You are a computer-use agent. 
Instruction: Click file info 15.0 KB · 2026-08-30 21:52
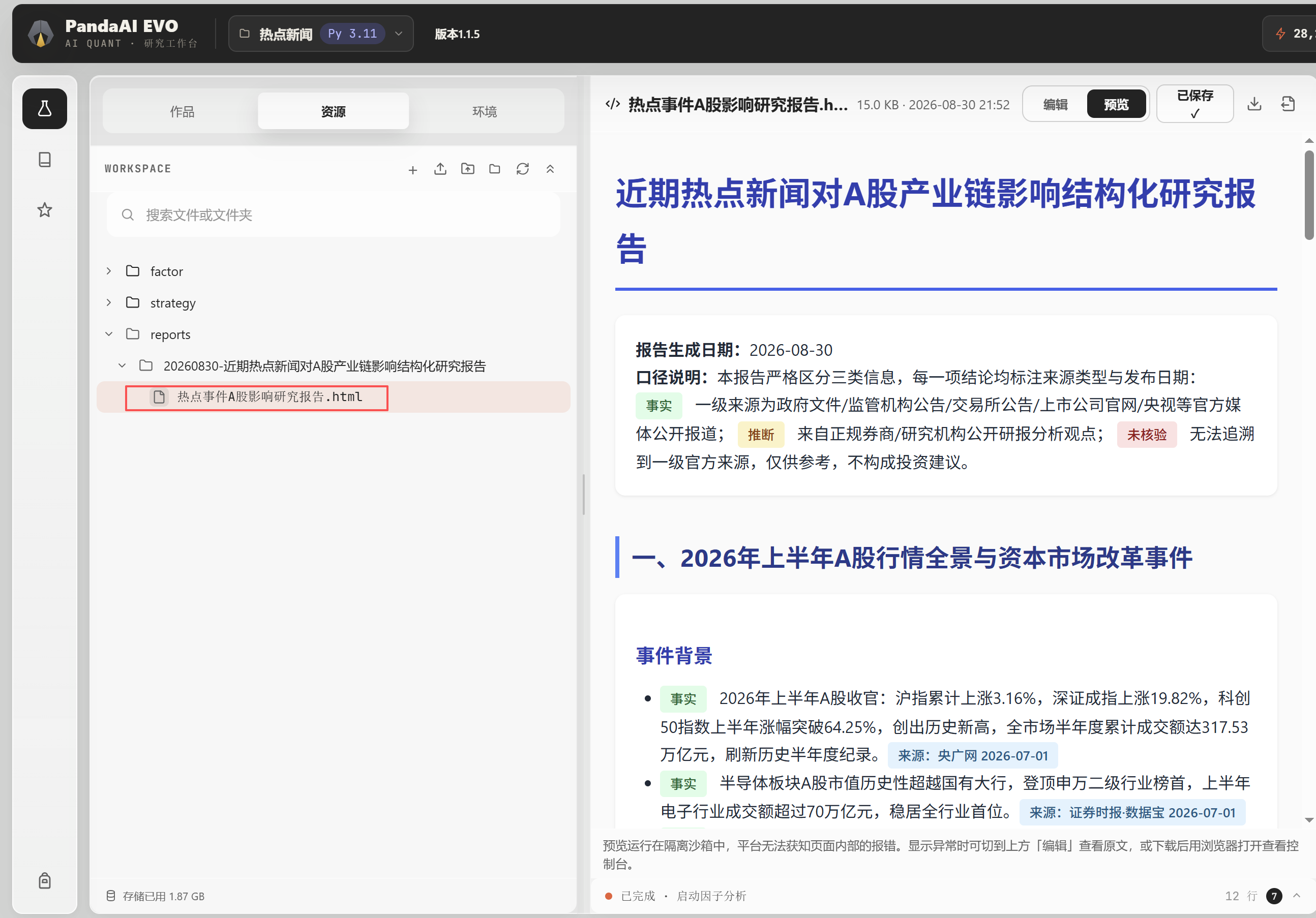point(933,105)
